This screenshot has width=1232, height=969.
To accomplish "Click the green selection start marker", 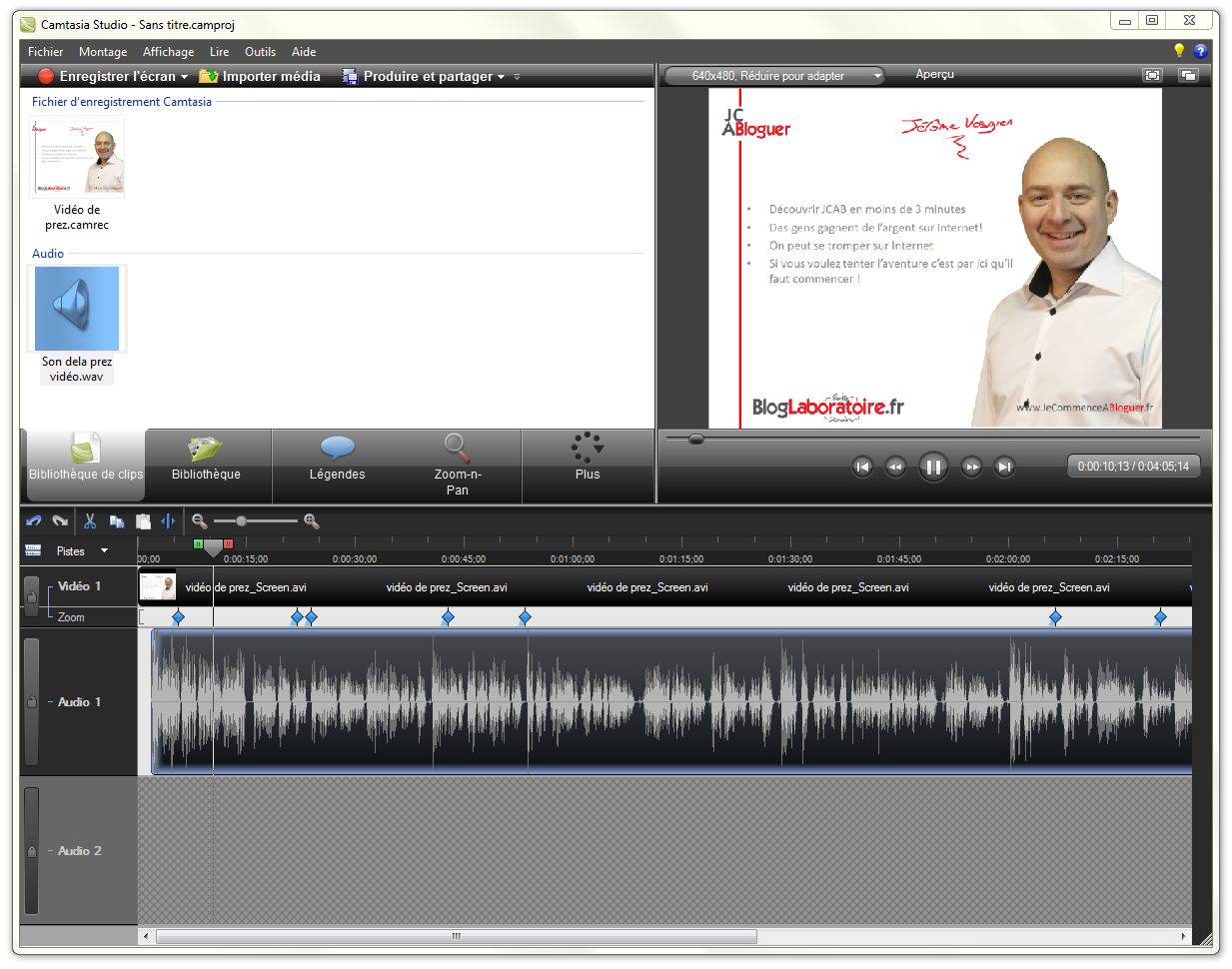I will coord(198,544).
